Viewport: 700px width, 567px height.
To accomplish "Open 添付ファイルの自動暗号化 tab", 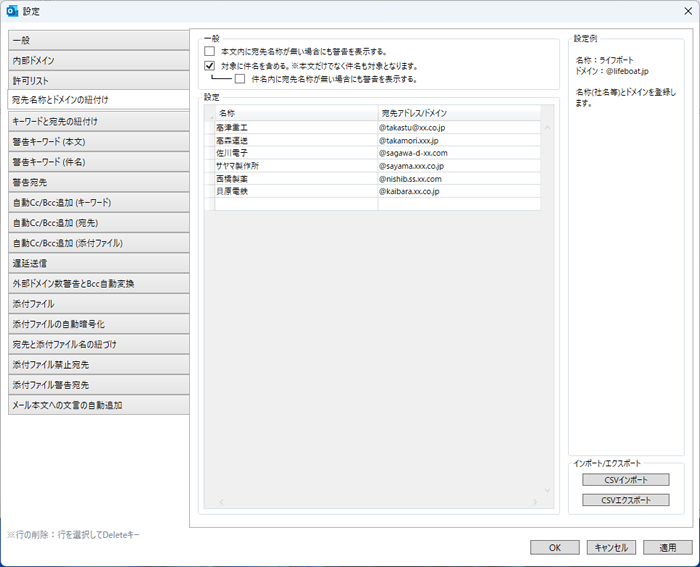I will [99, 324].
